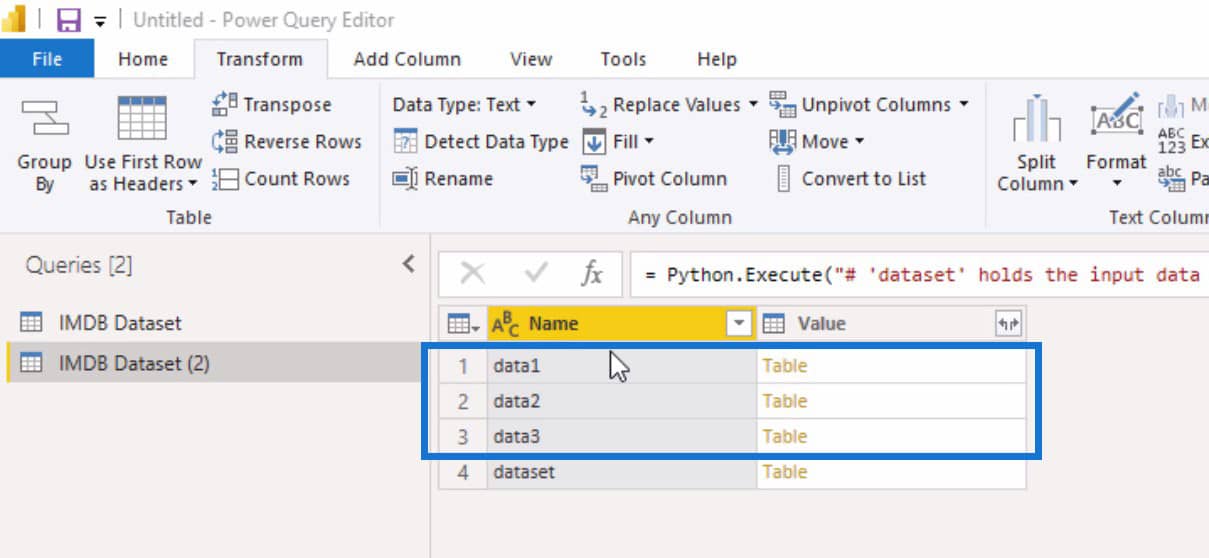This screenshot has width=1209, height=558.
Task: Open the File tab
Action: [x=47, y=59]
